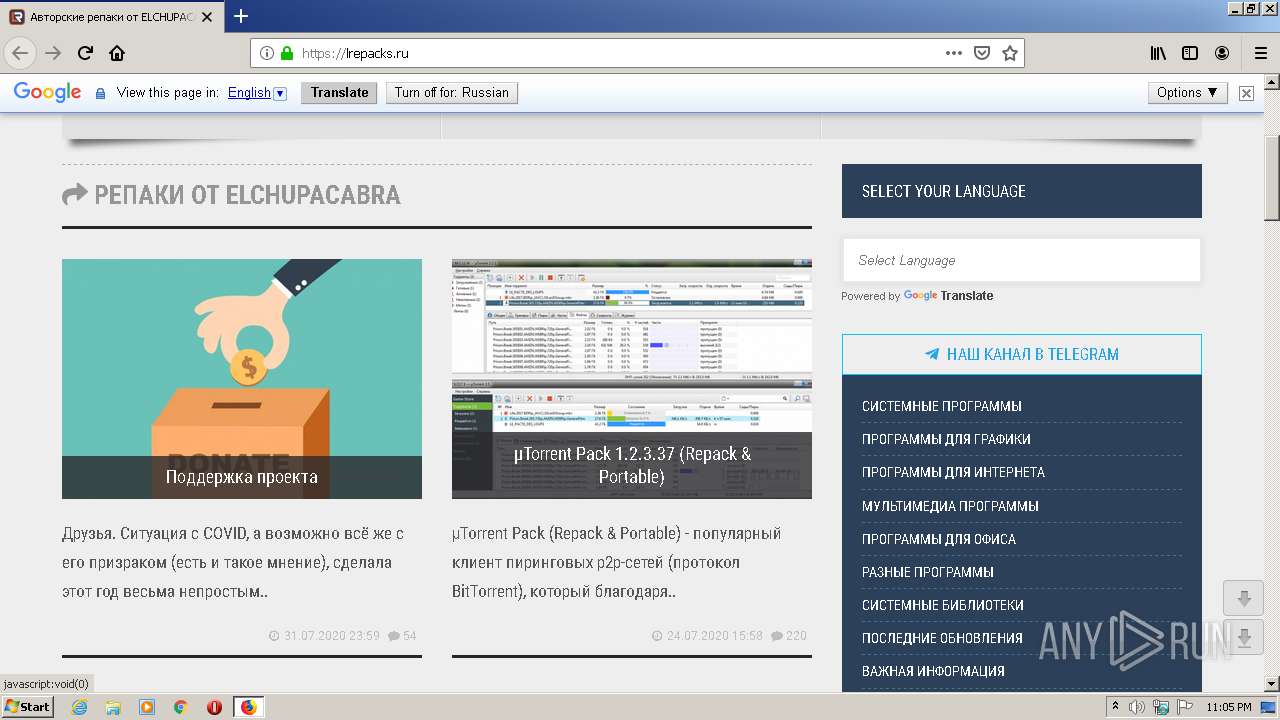Open ПРОГРАММЫ ДЛЯ ИНТЕРНЕТА category
The height and width of the screenshot is (720, 1280).
click(953, 472)
